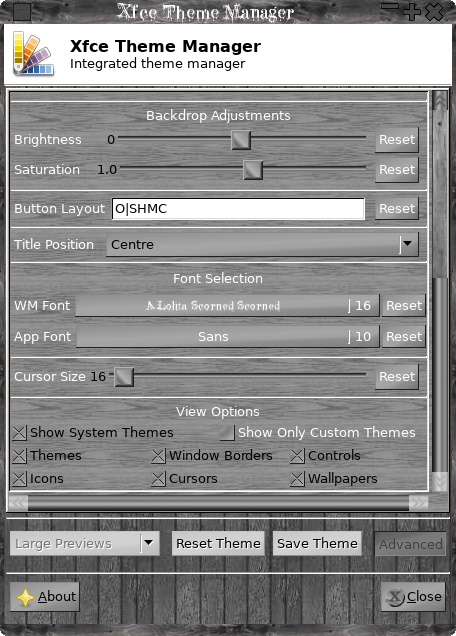The height and width of the screenshot is (636, 456).
Task: Open the Large Previews dropdown
Action: tap(85, 544)
